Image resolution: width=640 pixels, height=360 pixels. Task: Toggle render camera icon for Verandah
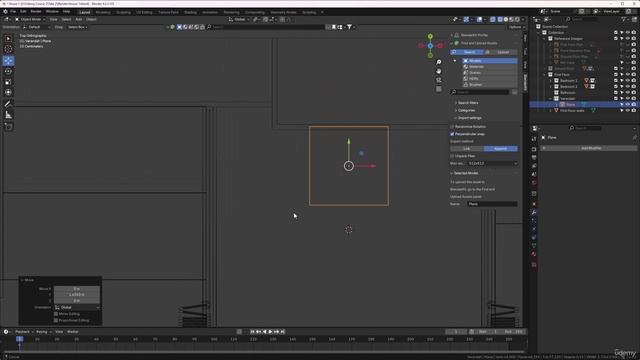[633, 98]
